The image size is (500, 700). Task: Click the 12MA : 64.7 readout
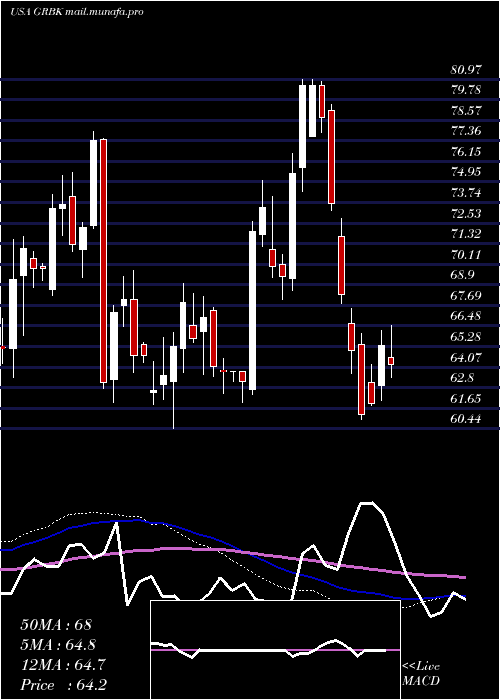[62, 665]
